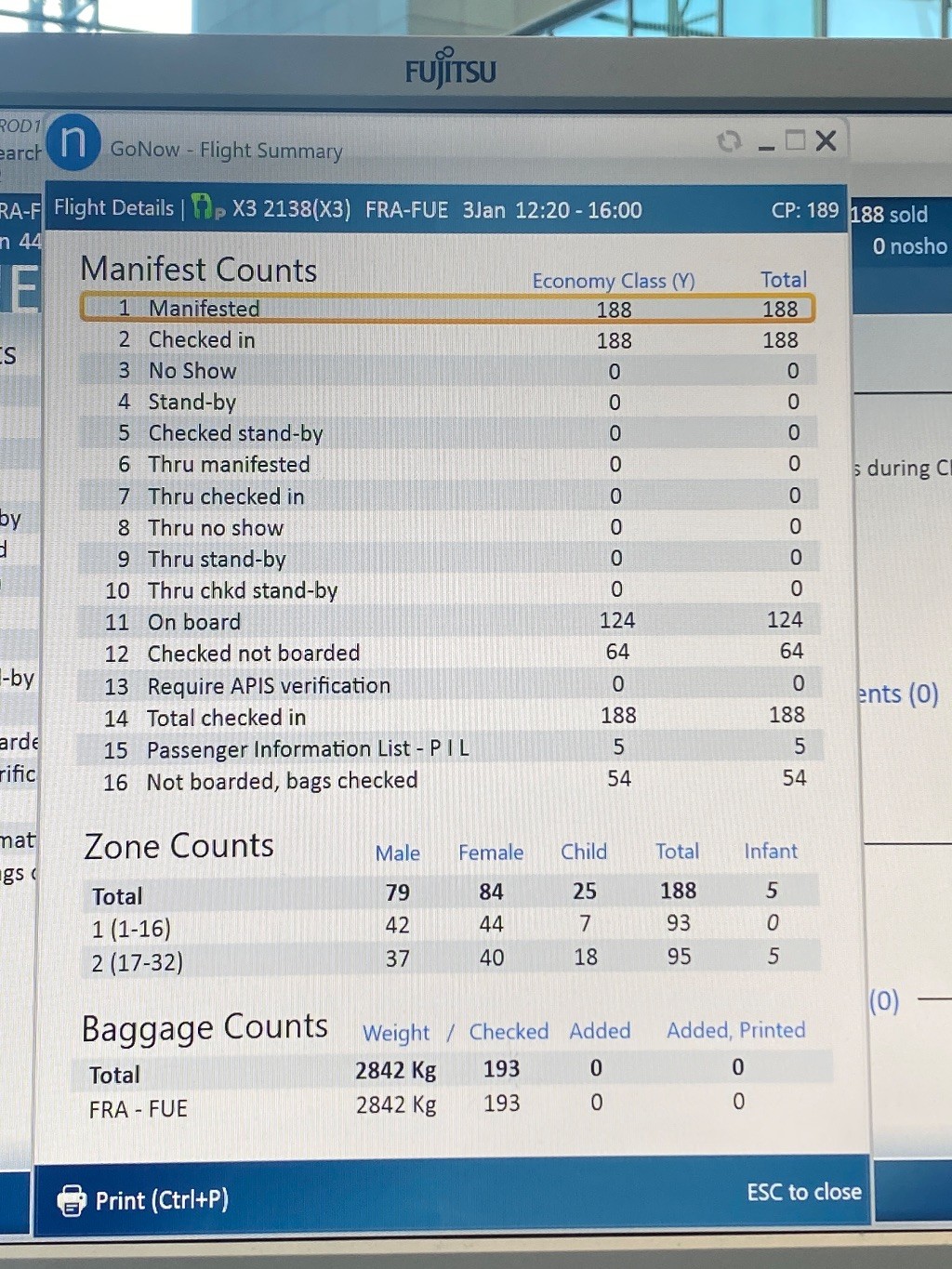Click the GoNow round logo icon

click(73, 143)
